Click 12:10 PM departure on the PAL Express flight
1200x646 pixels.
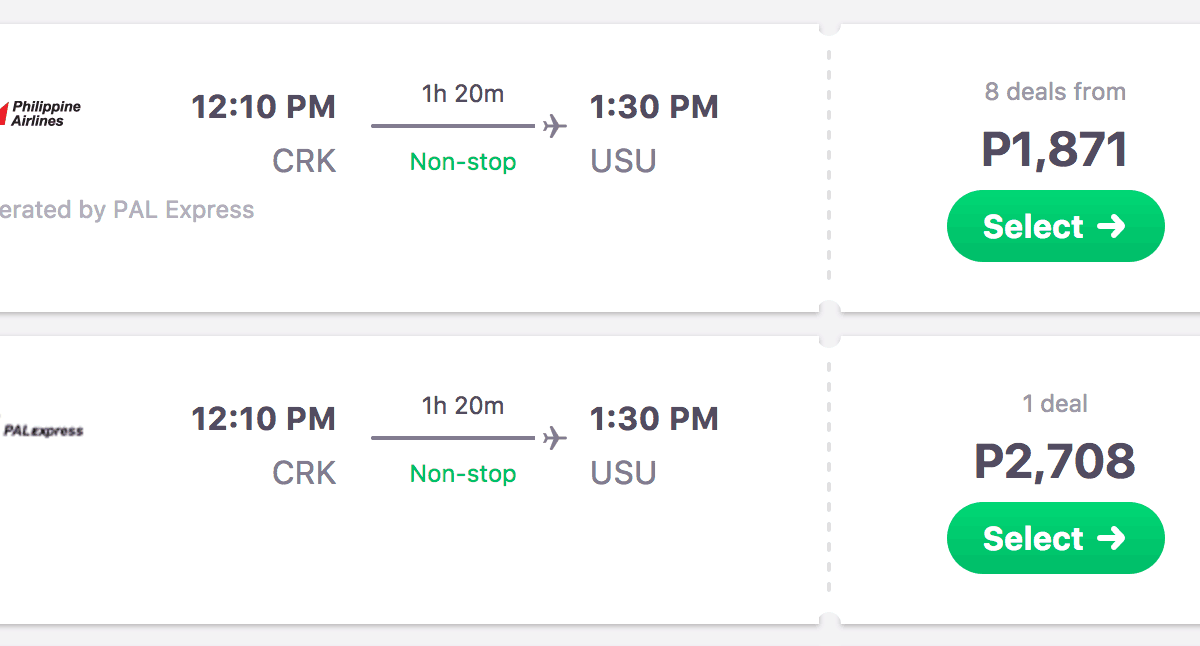[264, 419]
